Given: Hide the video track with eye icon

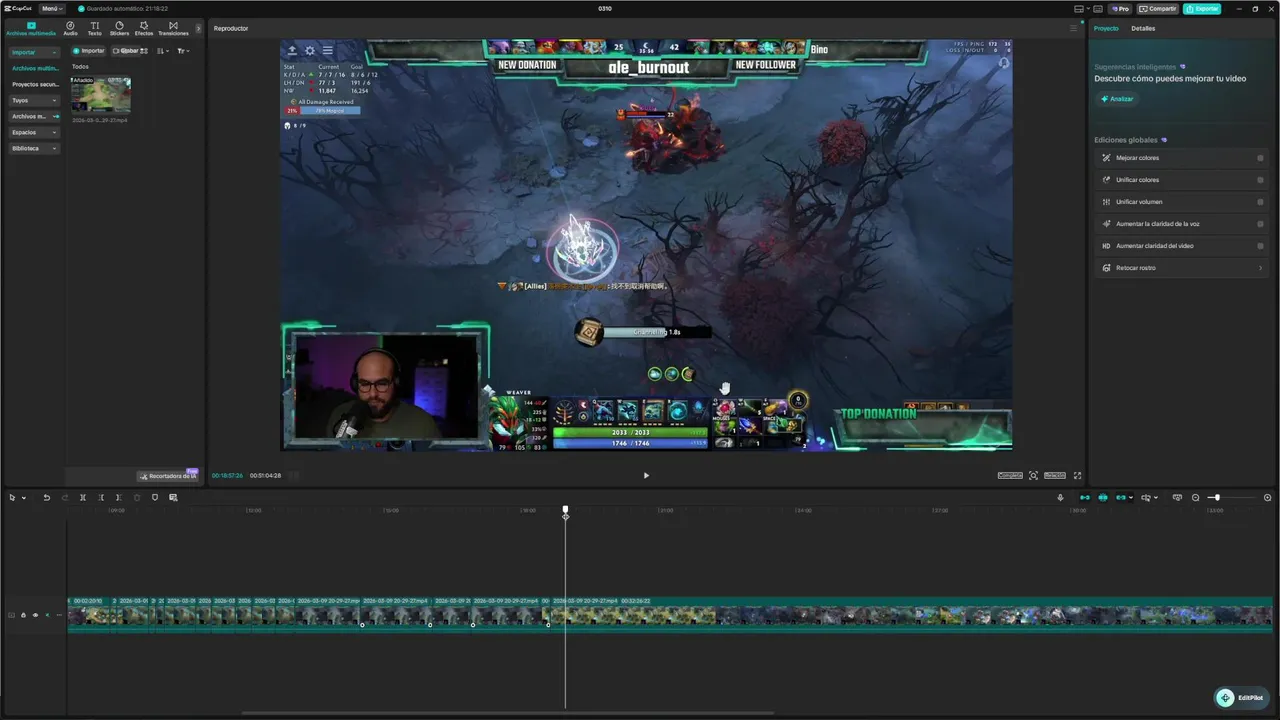Looking at the screenshot, I should [35, 615].
